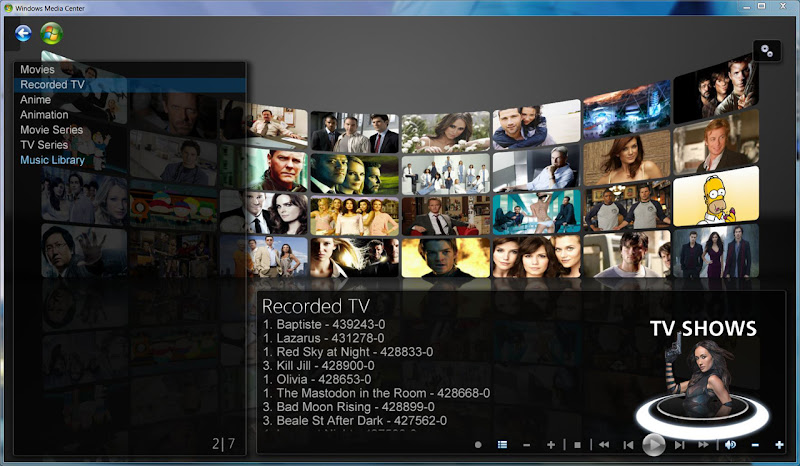Open the Anime category

[130, 100]
